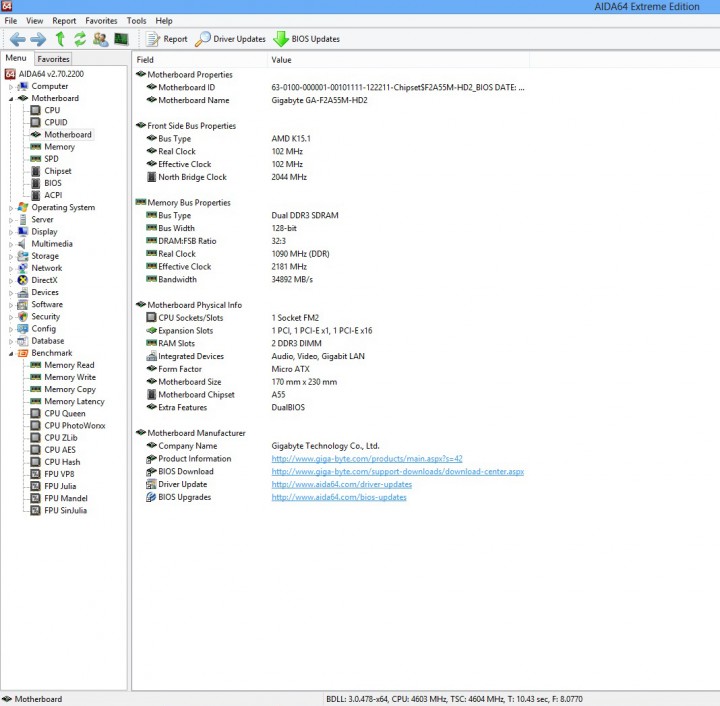
Task: Switch to the Favorites tab
Action: tap(53, 59)
